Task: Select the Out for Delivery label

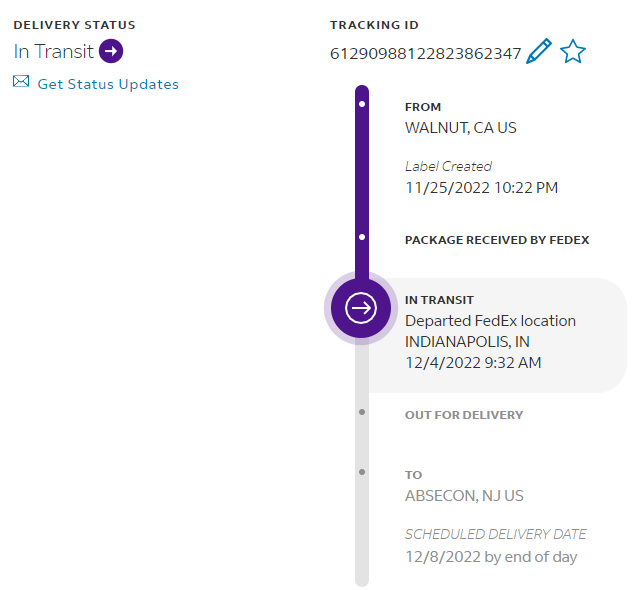Action: (x=463, y=415)
